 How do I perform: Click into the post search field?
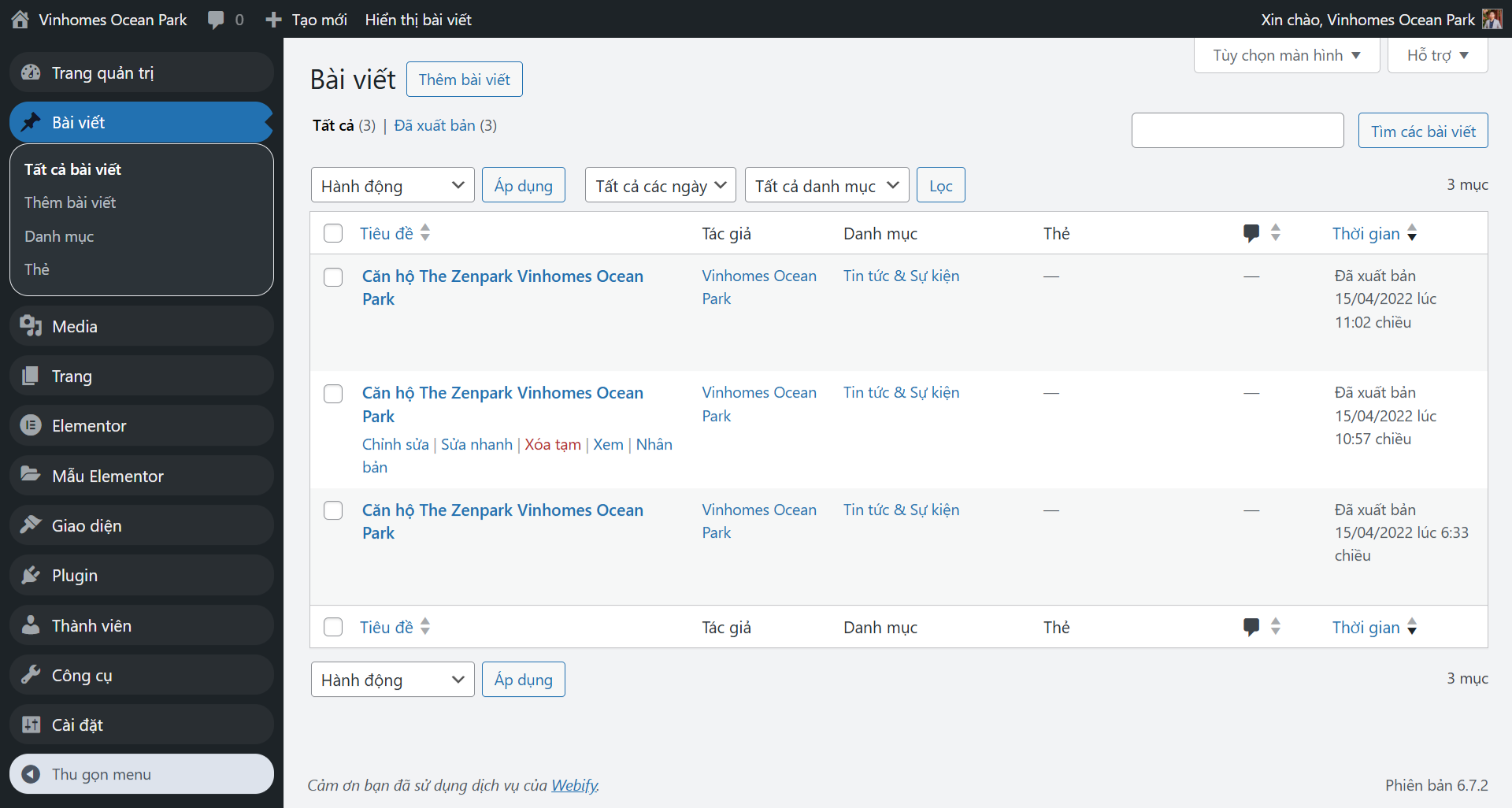(x=1238, y=130)
